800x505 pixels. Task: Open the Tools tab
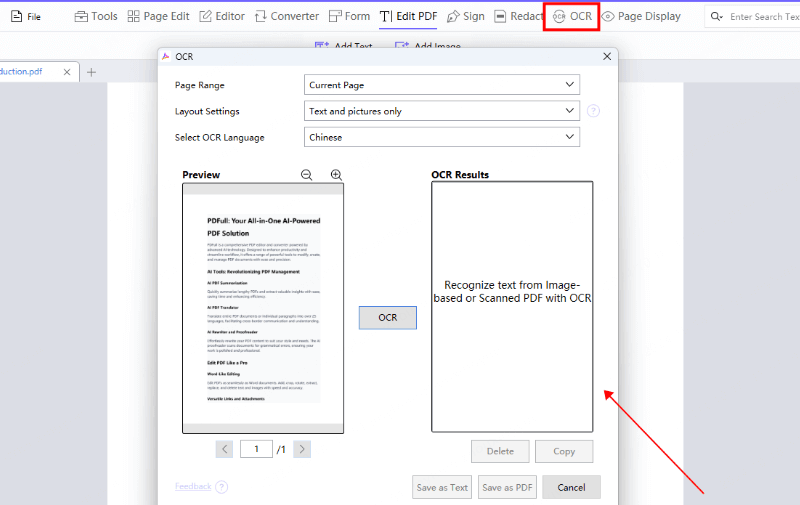(x=96, y=16)
